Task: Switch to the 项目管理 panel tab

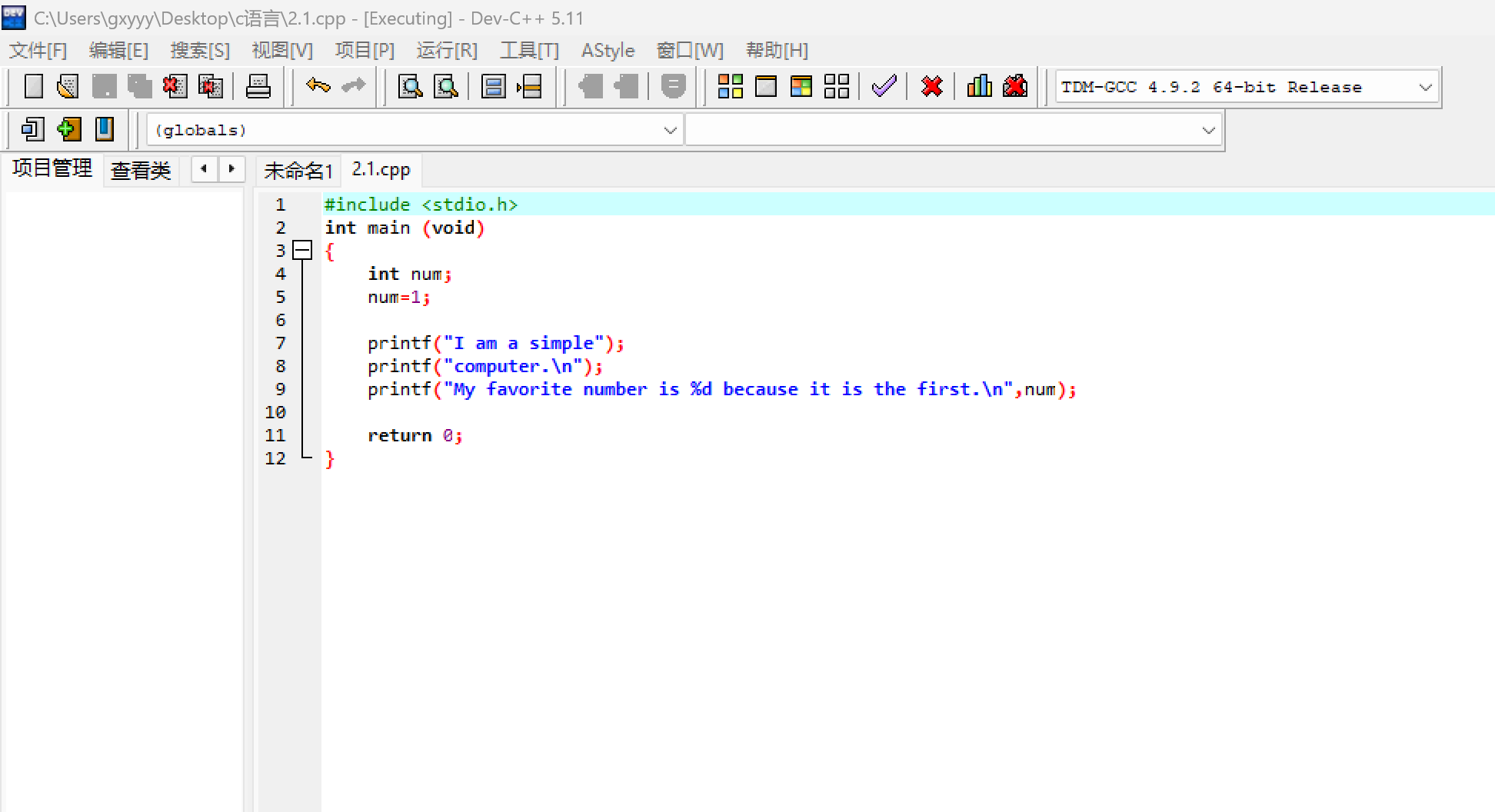Action: [x=52, y=168]
